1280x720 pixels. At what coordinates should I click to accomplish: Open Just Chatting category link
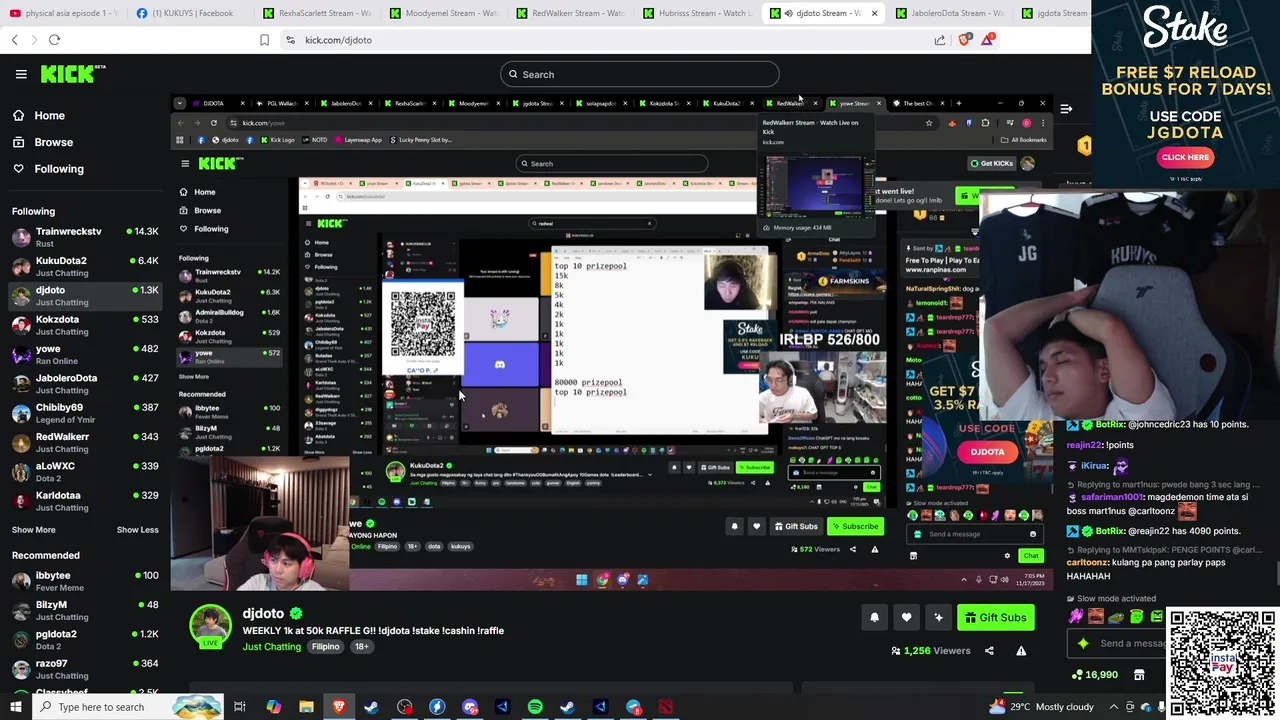point(271,647)
